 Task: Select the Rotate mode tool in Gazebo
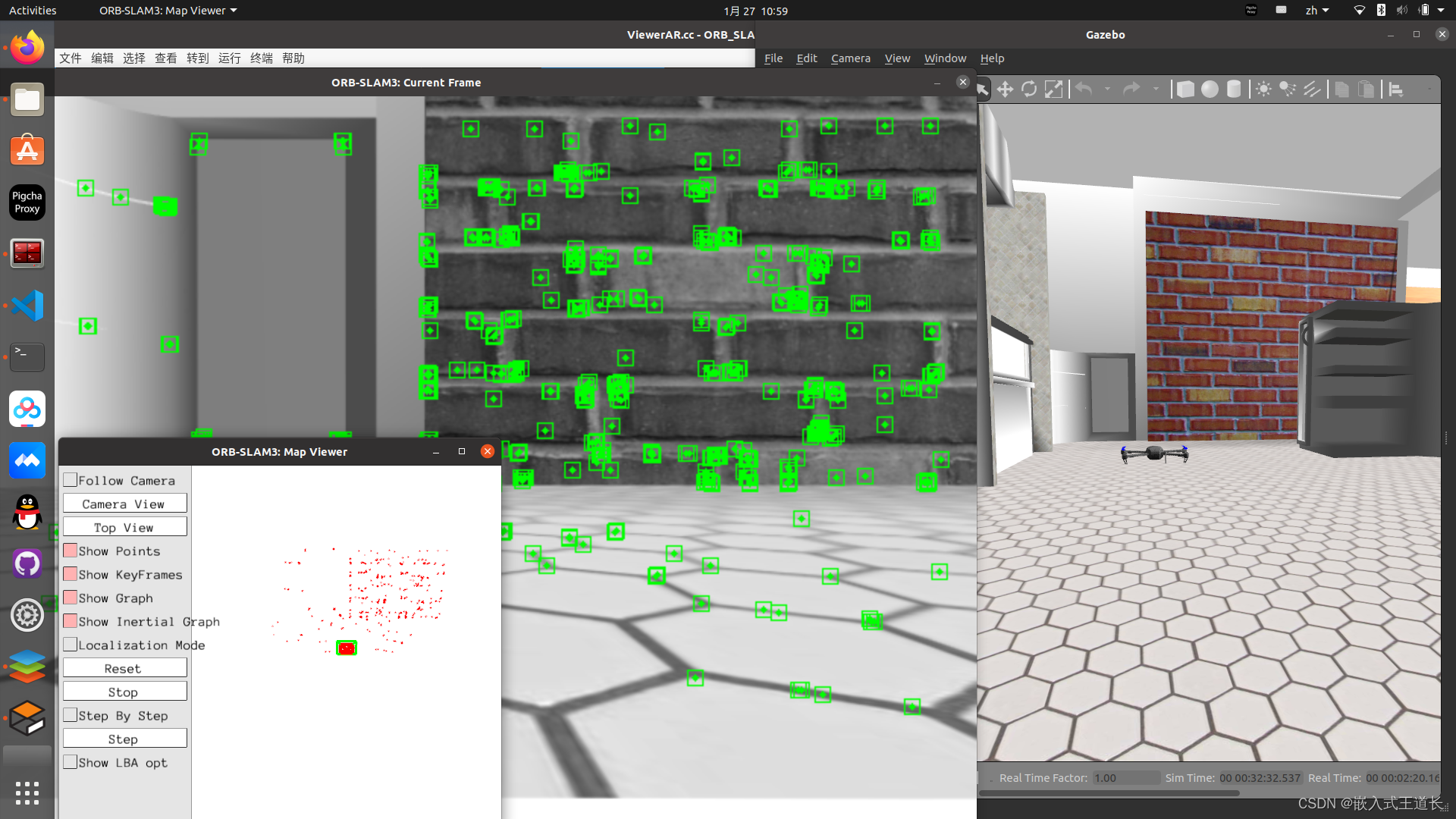(1029, 89)
